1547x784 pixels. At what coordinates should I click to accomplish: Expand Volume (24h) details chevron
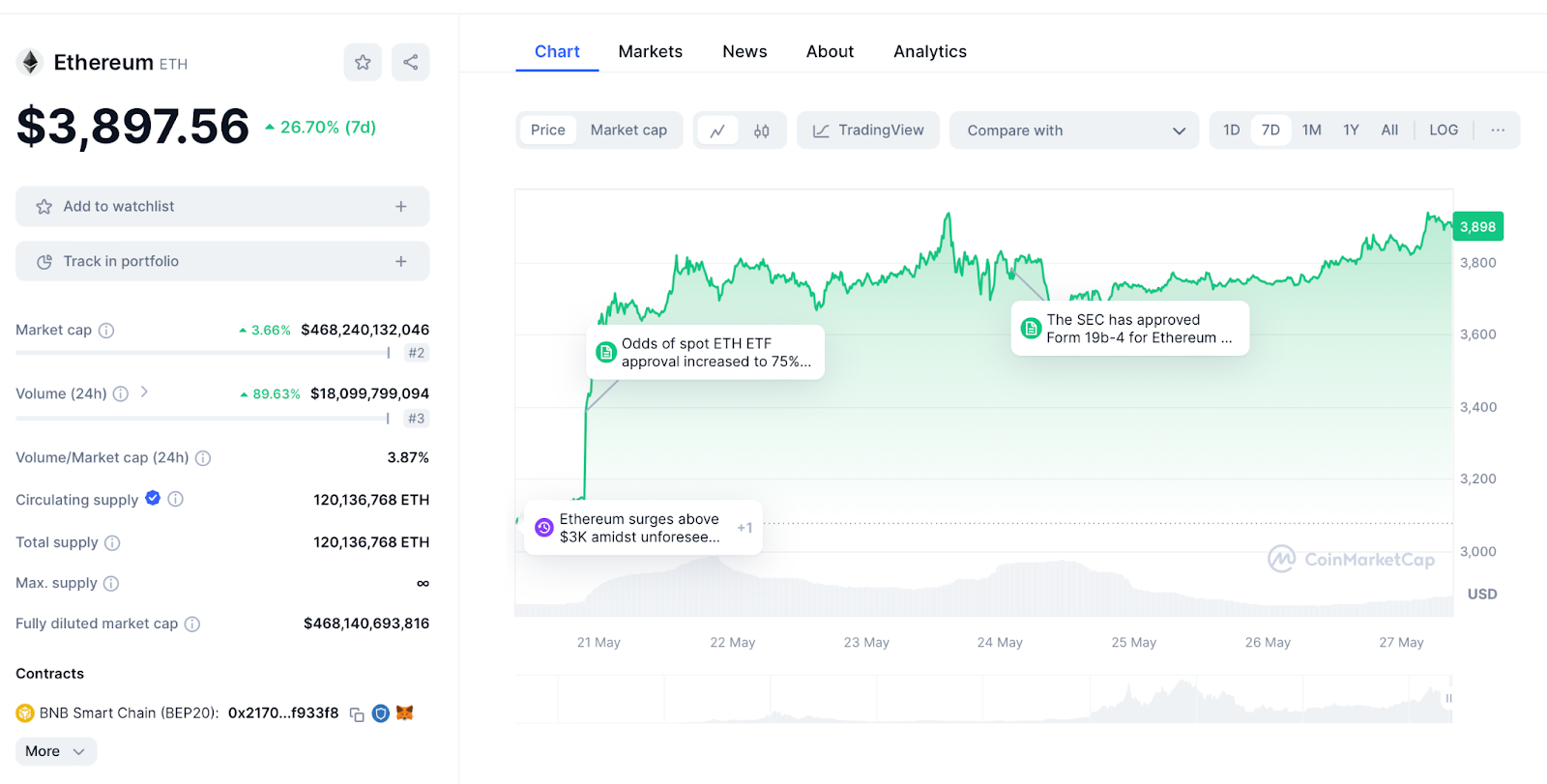click(x=144, y=392)
